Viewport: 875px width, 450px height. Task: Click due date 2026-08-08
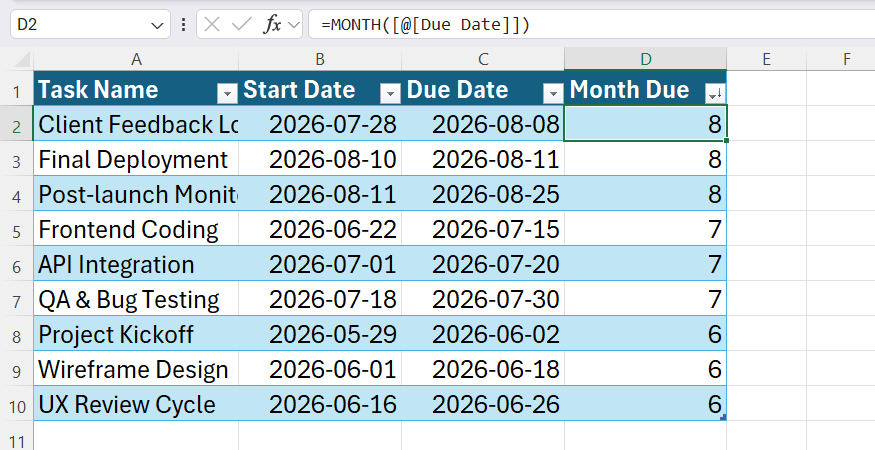[483, 123]
